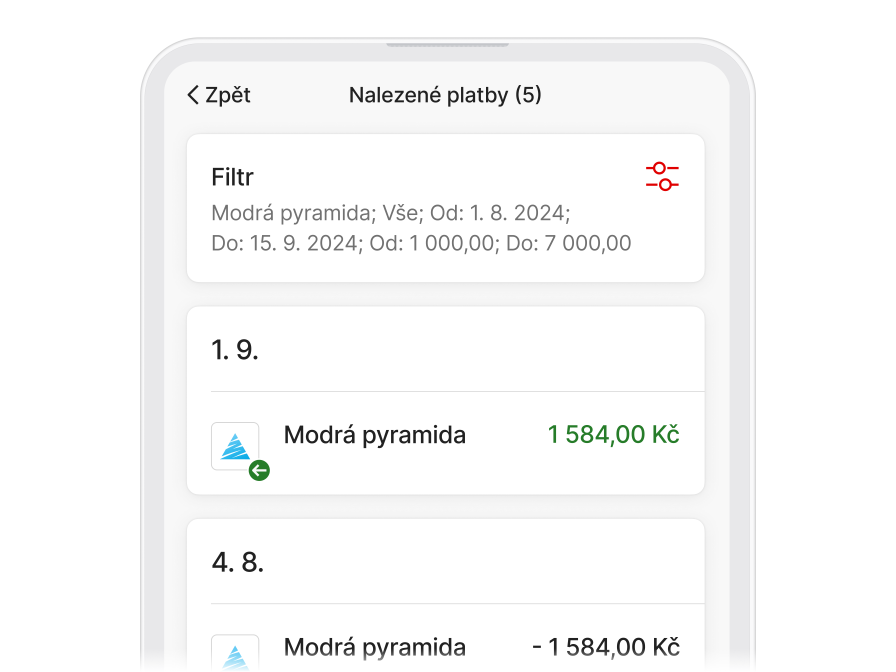Click the negative - 1 584,00 Kč amount

[x=605, y=647]
